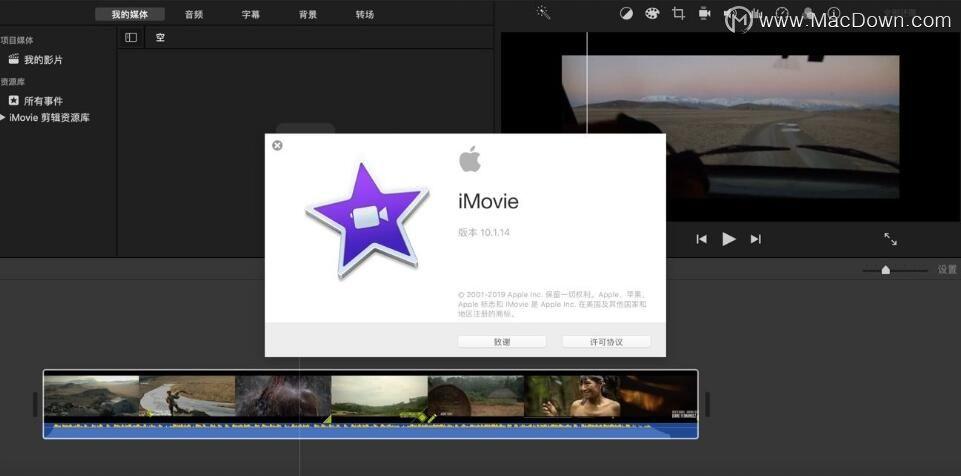Screen dimensions: 961x476
Task: Open the color correction palette tool
Action: tap(651, 13)
